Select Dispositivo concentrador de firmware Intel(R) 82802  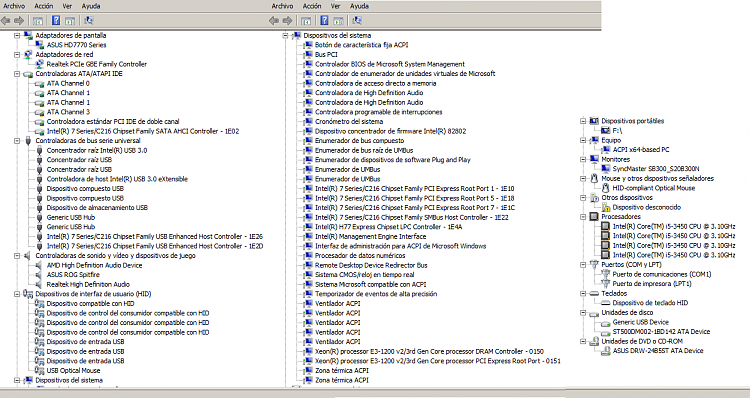coord(390,131)
